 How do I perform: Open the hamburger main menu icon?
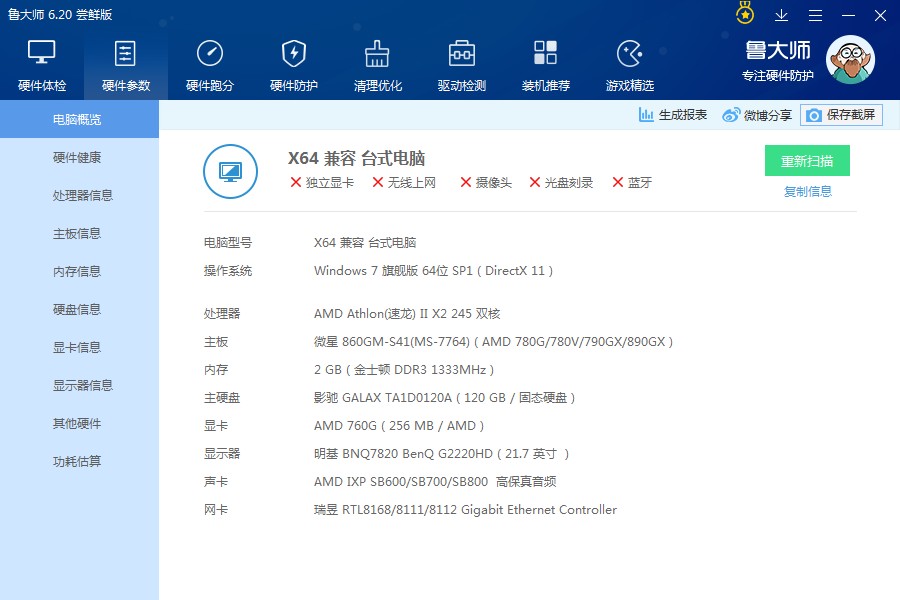click(815, 16)
